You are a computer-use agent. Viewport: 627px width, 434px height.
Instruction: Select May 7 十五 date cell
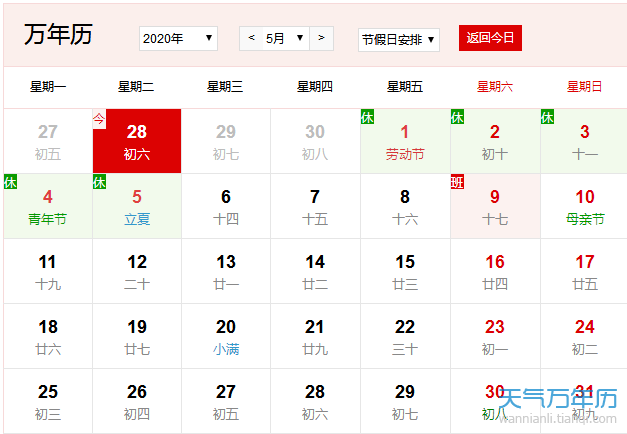coord(315,206)
